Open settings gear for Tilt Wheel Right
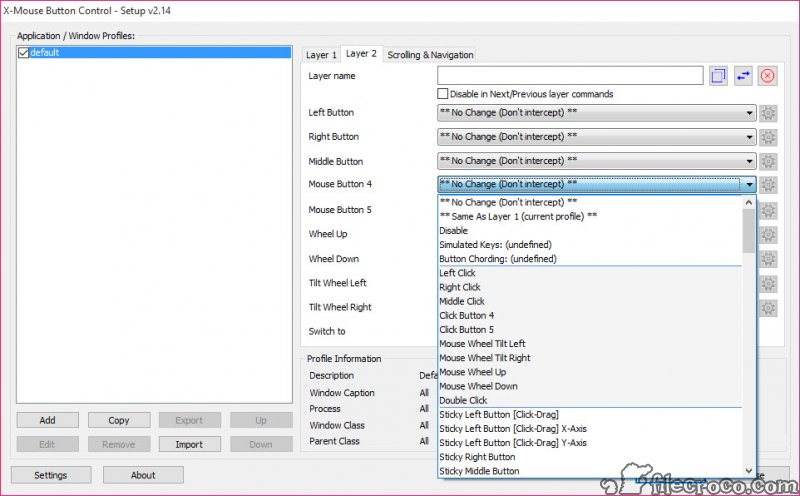This screenshot has height=496, width=800. click(x=768, y=308)
